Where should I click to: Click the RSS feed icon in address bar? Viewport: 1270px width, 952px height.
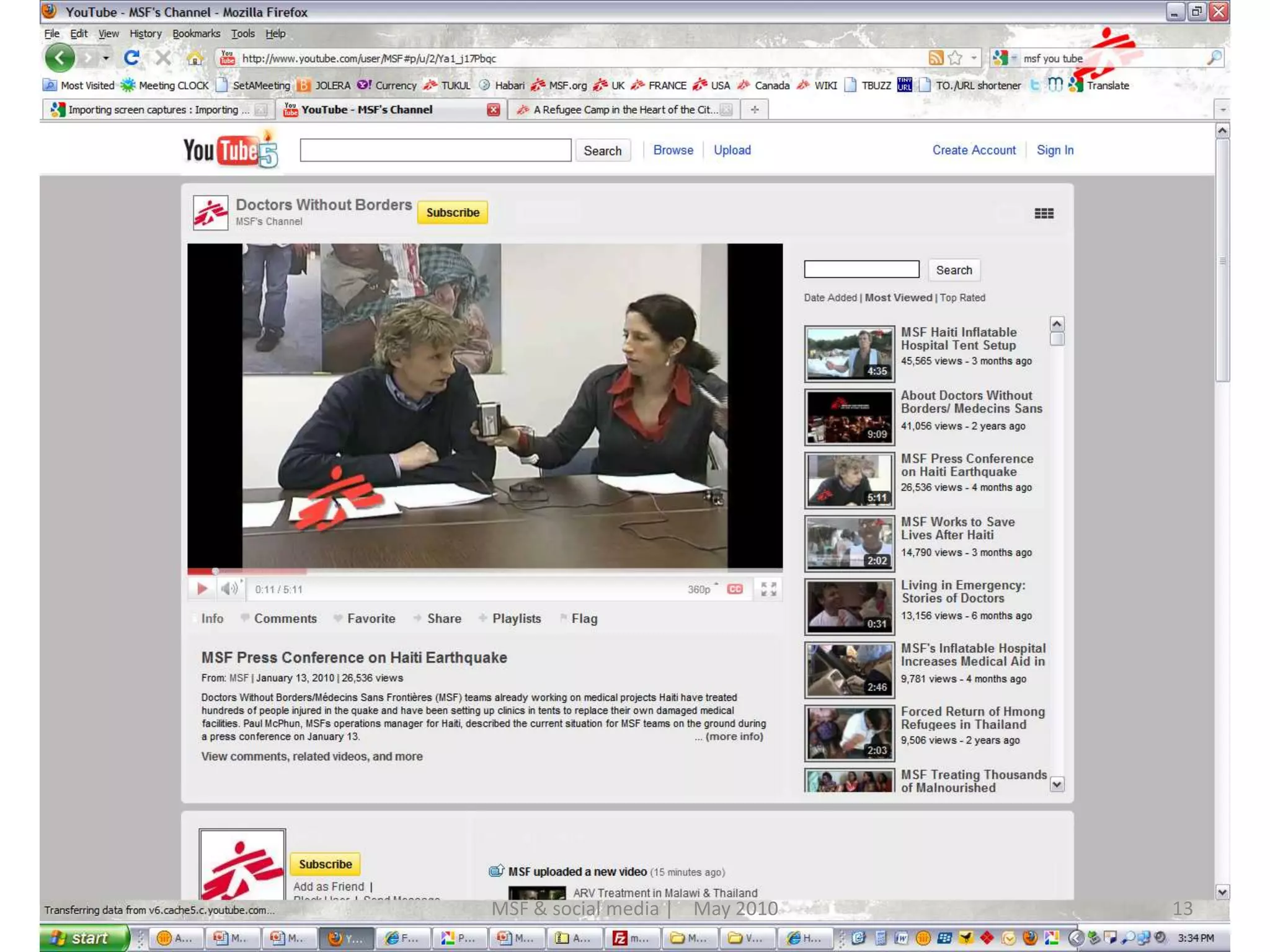pyautogui.click(x=935, y=58)
